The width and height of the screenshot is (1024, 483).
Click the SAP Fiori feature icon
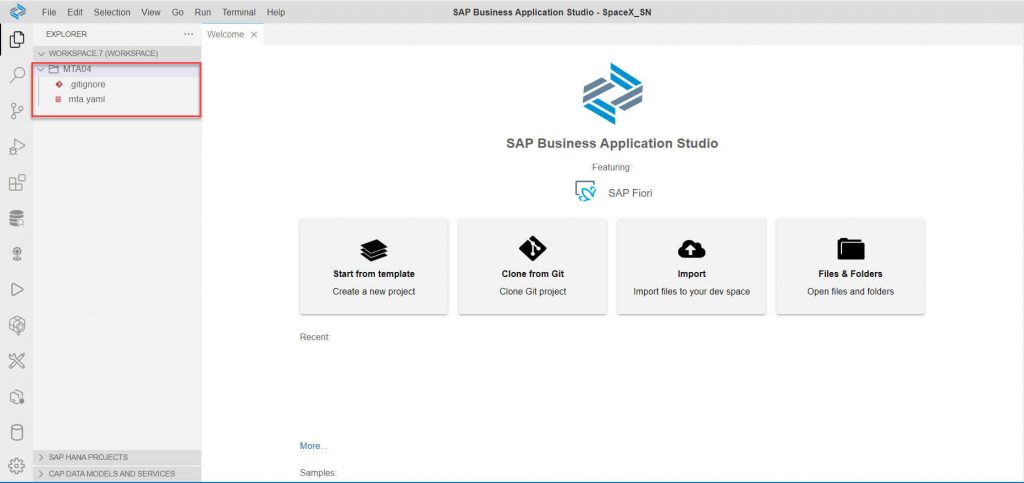pos(586,191)
